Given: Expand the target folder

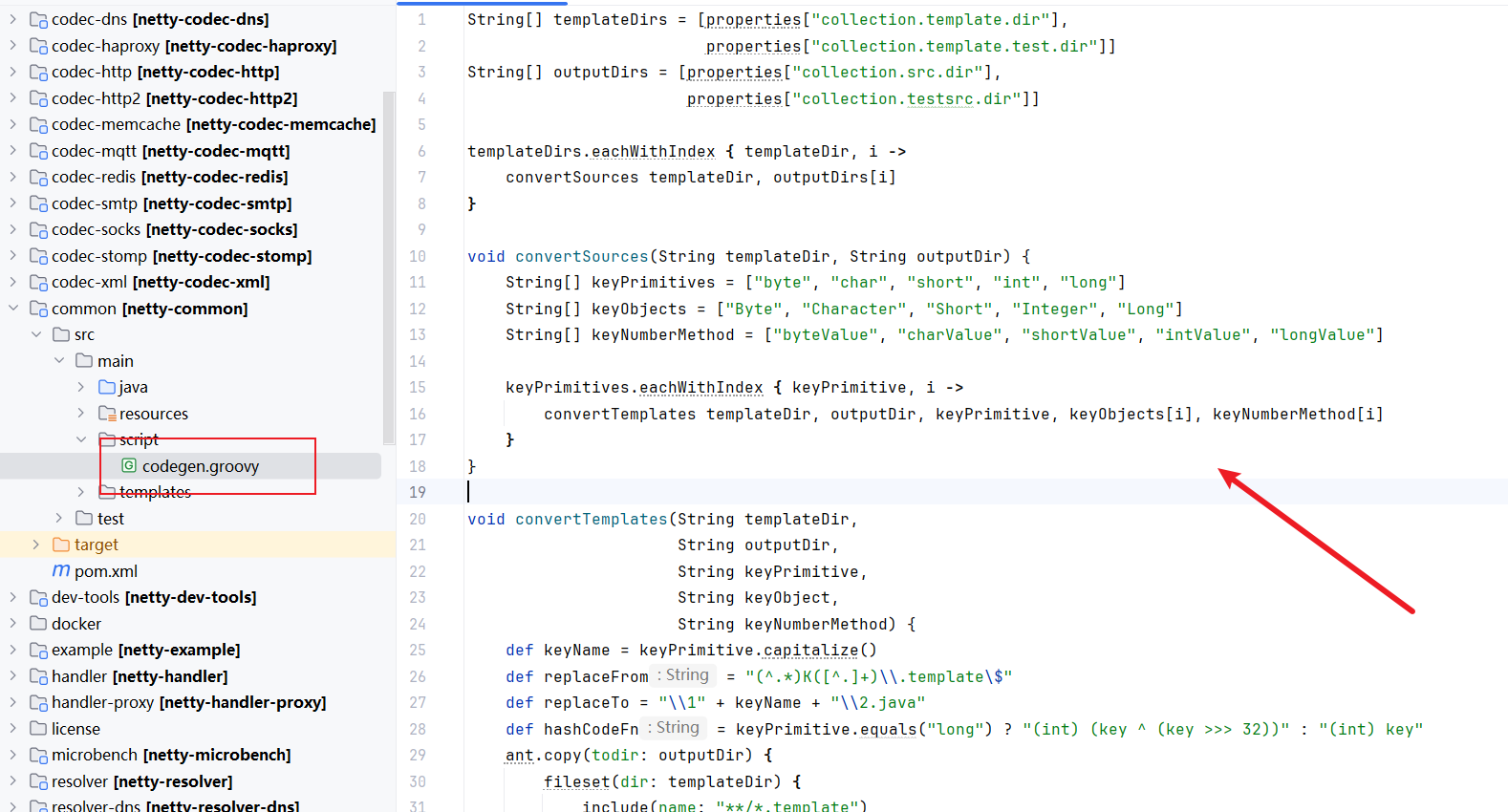Looking at the screenshot, I should [x=36, y=545].
